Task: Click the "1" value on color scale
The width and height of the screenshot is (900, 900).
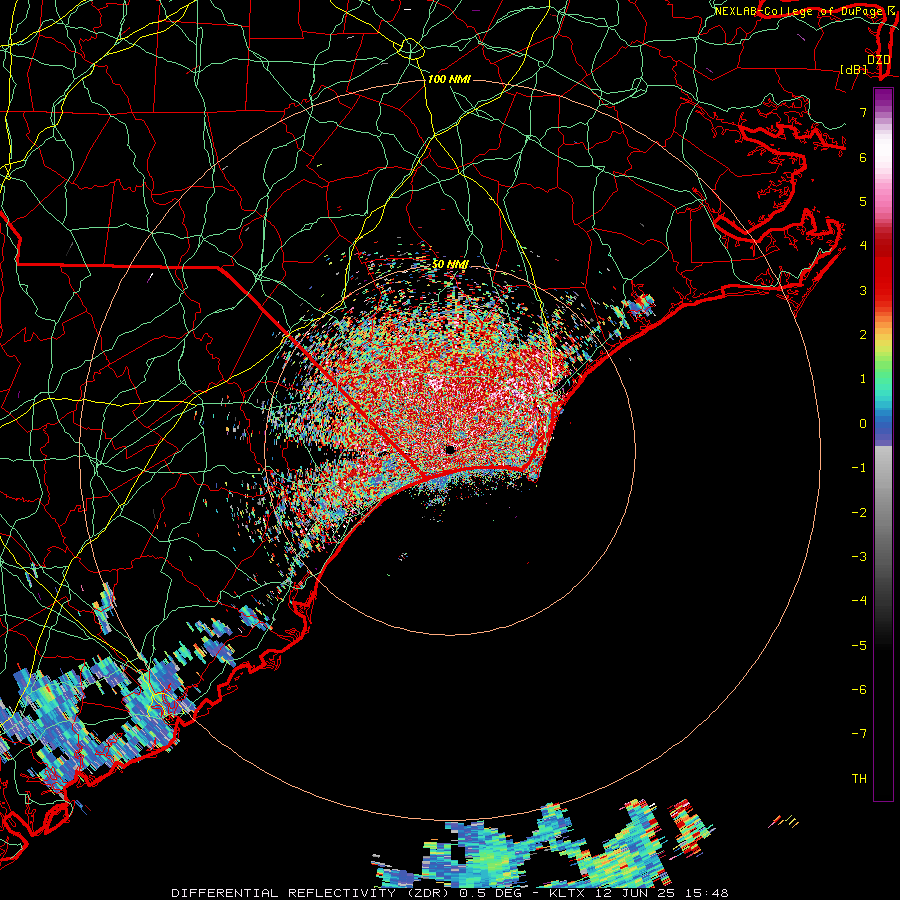Action: click(863, 379)
